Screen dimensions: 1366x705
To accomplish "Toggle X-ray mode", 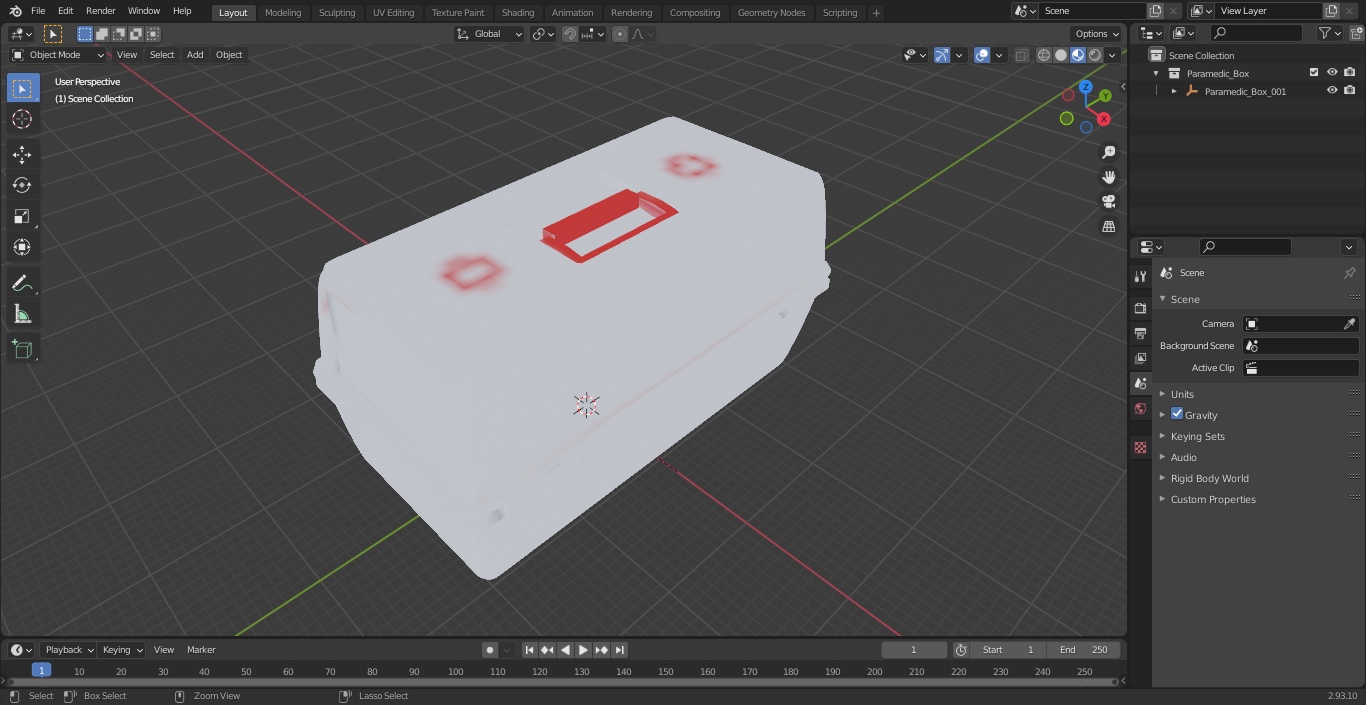I will point(1021,55).
